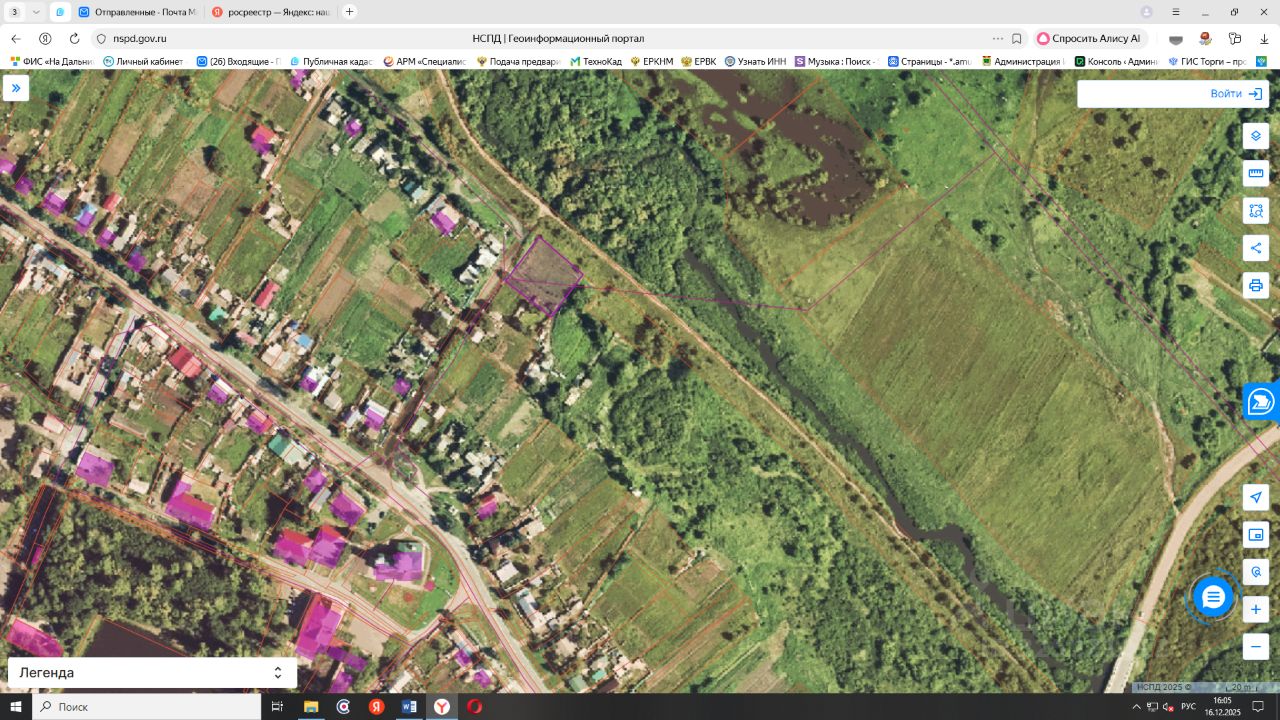Open the chat support bubble
This screenshot has height=720, width=1280.
[1213, 597]
